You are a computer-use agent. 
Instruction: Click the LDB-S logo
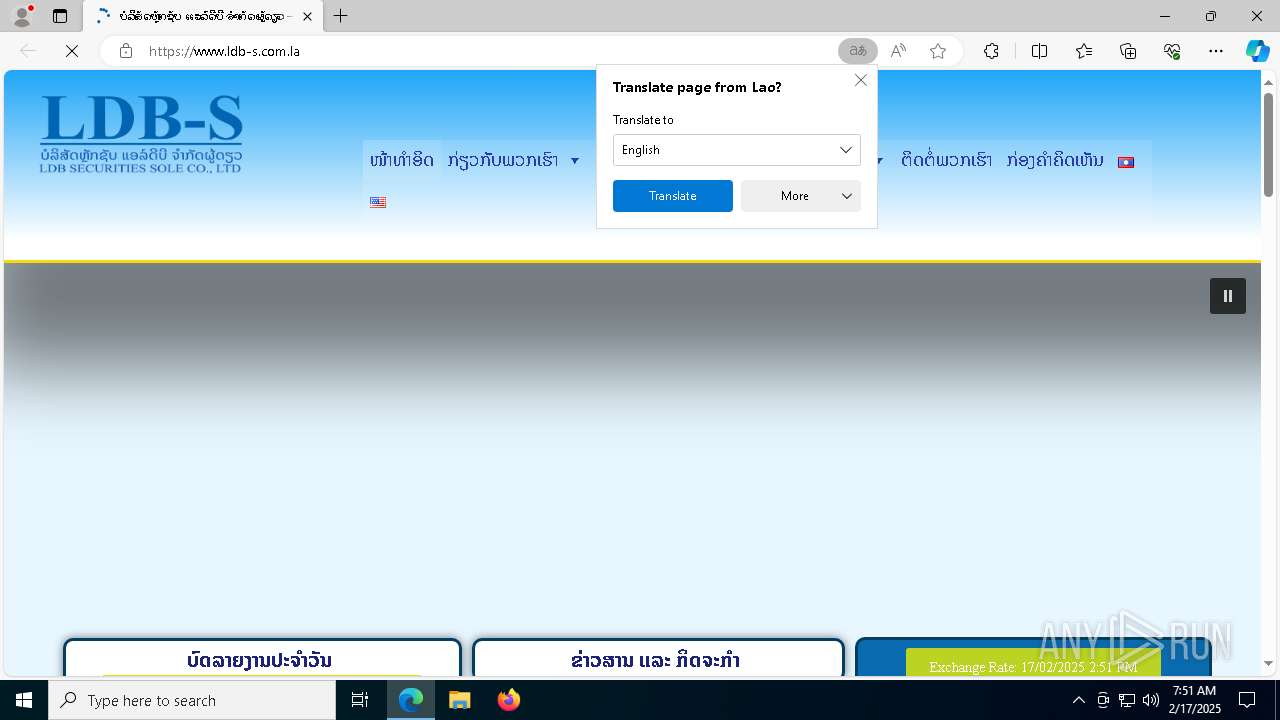(141, 134)
